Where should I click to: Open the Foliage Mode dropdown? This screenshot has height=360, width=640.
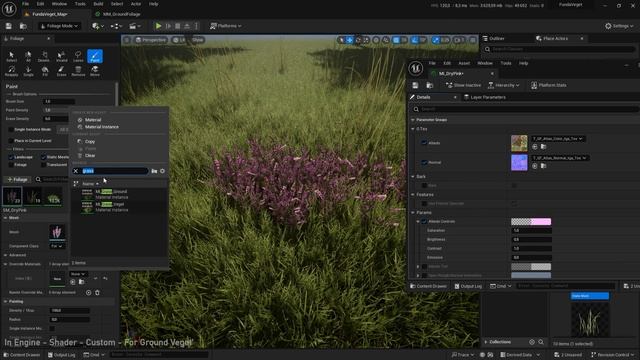pos(59,26)
